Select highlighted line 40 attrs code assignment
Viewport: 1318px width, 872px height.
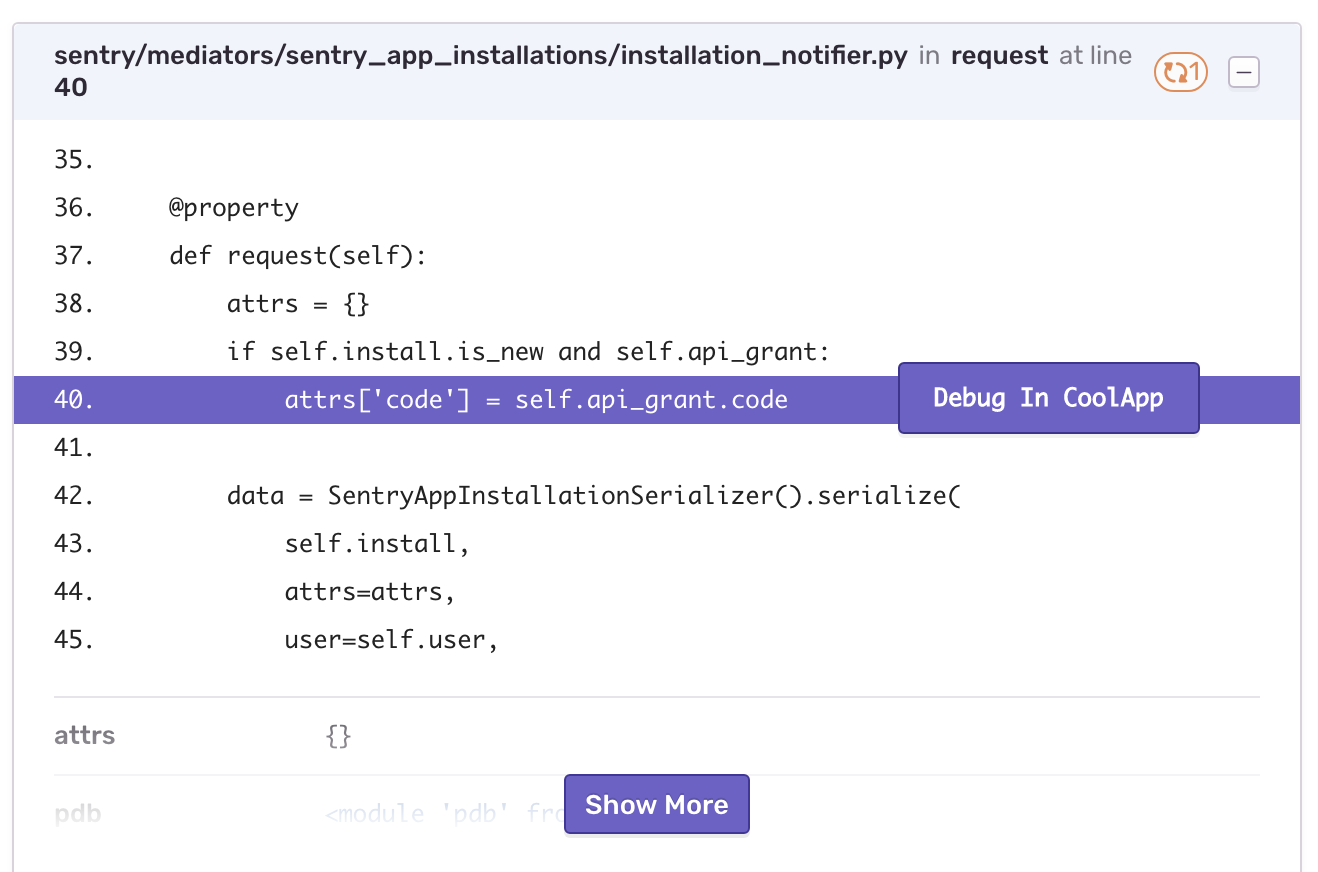click(656, 400)
